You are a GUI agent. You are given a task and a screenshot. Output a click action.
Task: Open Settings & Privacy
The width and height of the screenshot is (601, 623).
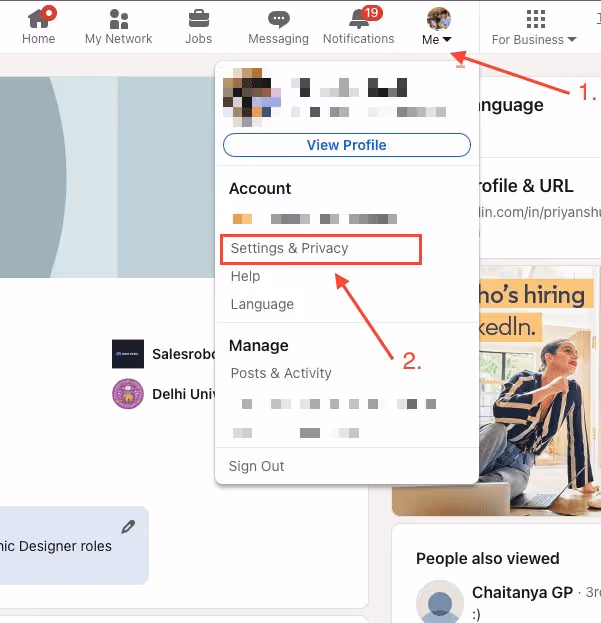(x=289, y=248)
